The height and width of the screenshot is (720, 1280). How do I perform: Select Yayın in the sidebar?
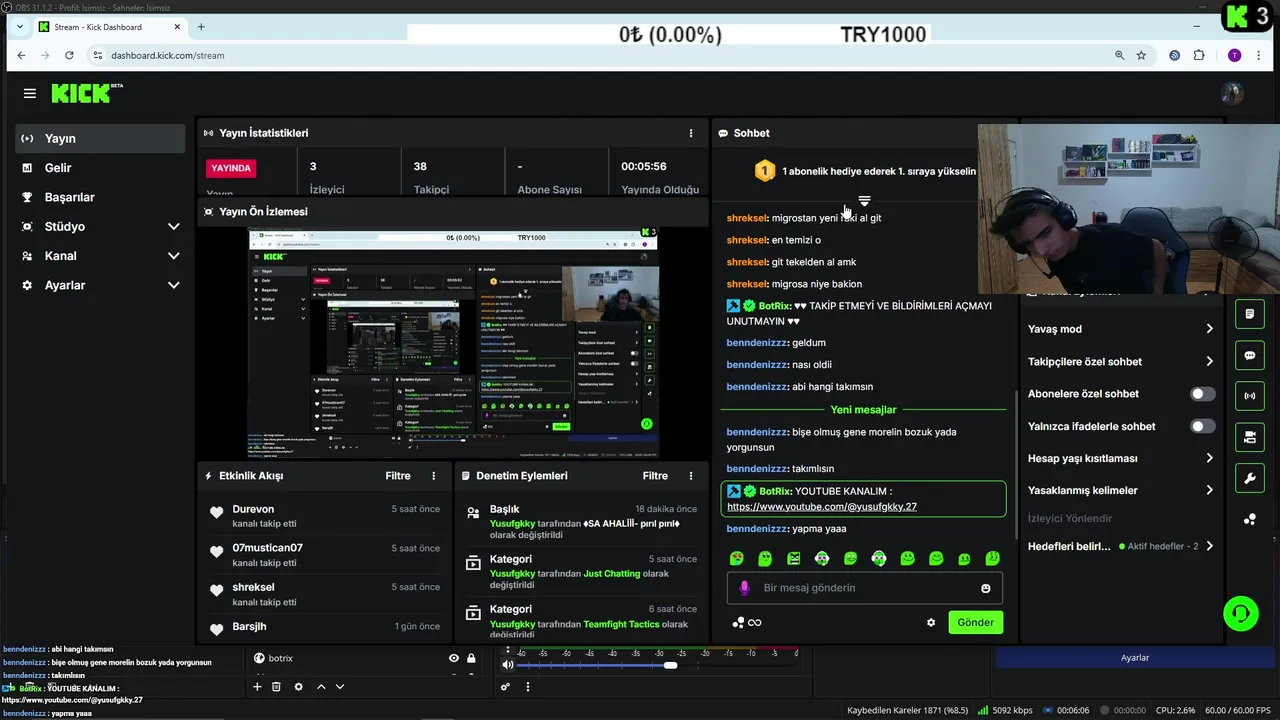click(100, 138)
